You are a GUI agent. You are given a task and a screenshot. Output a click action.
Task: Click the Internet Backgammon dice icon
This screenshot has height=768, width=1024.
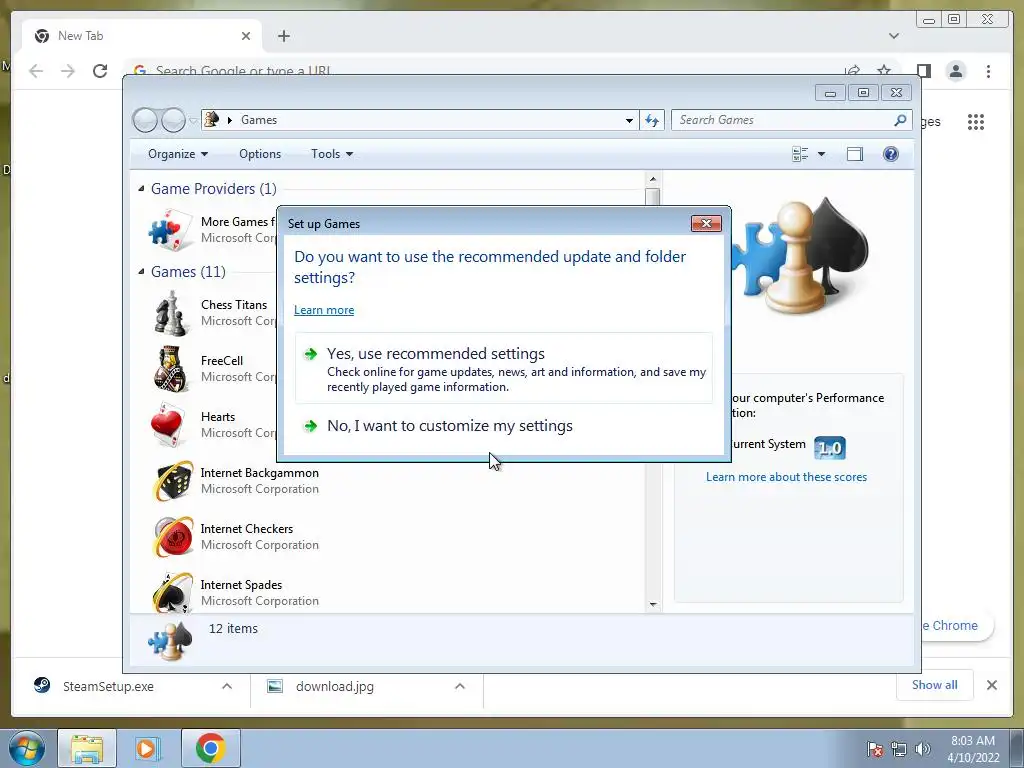[x=173, y=481]
